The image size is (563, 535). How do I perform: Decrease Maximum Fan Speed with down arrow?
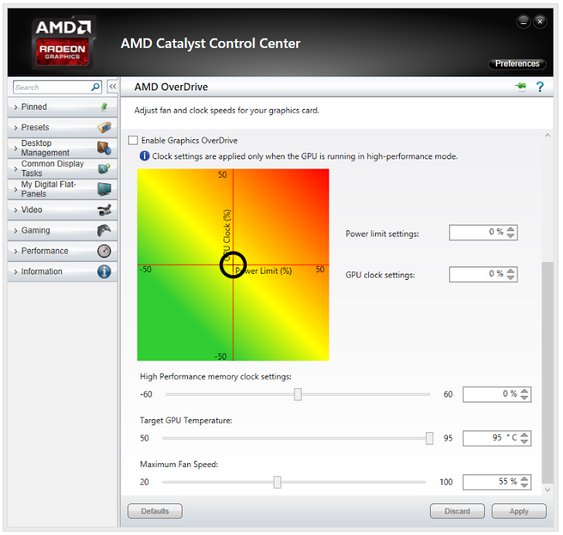click(x=524, y=485)
